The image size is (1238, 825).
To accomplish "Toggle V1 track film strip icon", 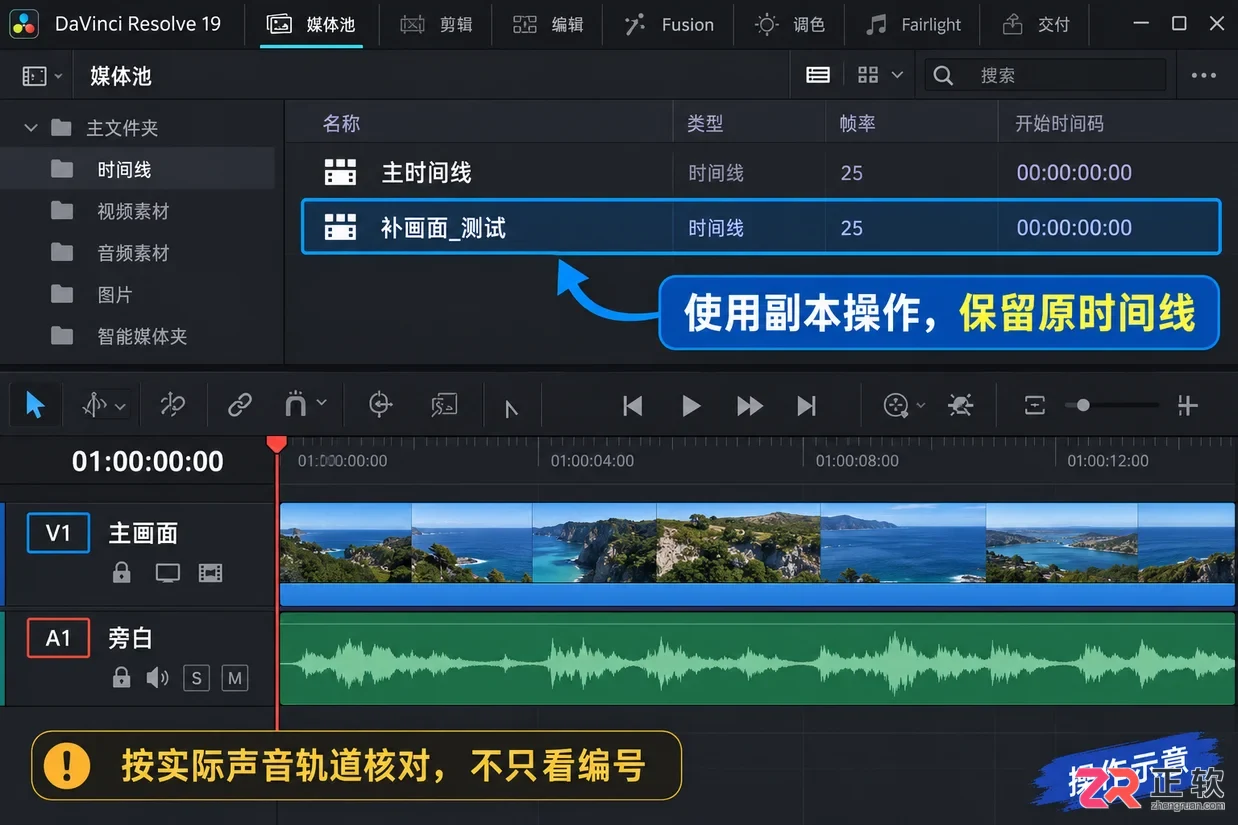I will [x=210, y=573].
